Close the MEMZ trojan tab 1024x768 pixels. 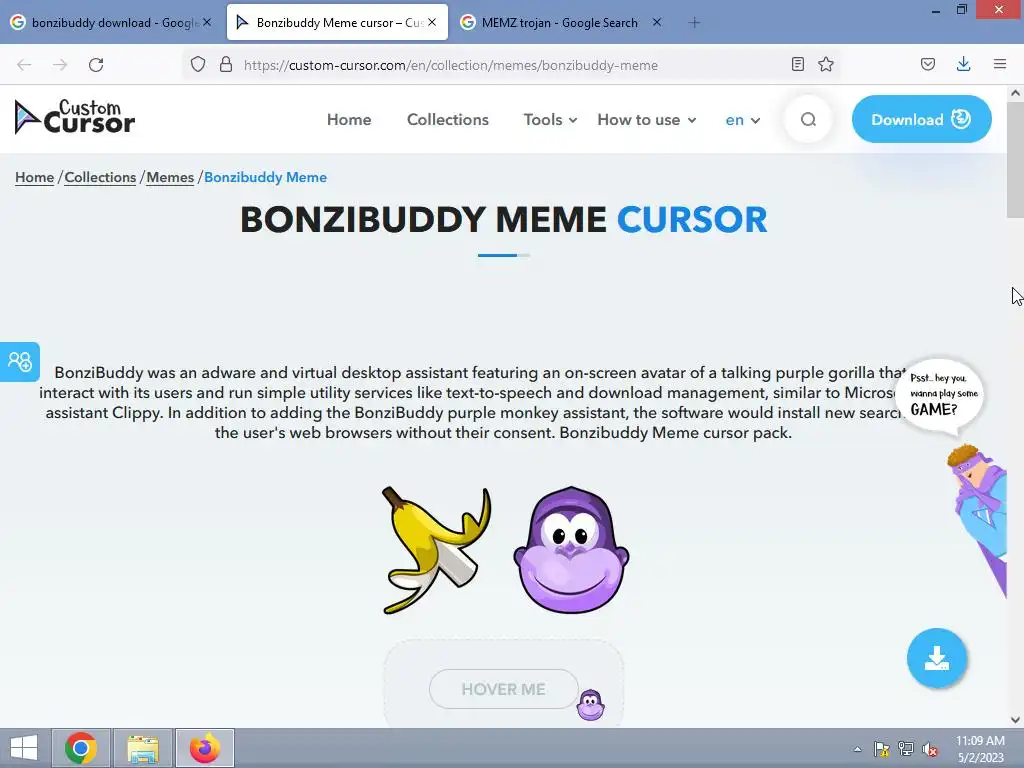click(657, 22)
